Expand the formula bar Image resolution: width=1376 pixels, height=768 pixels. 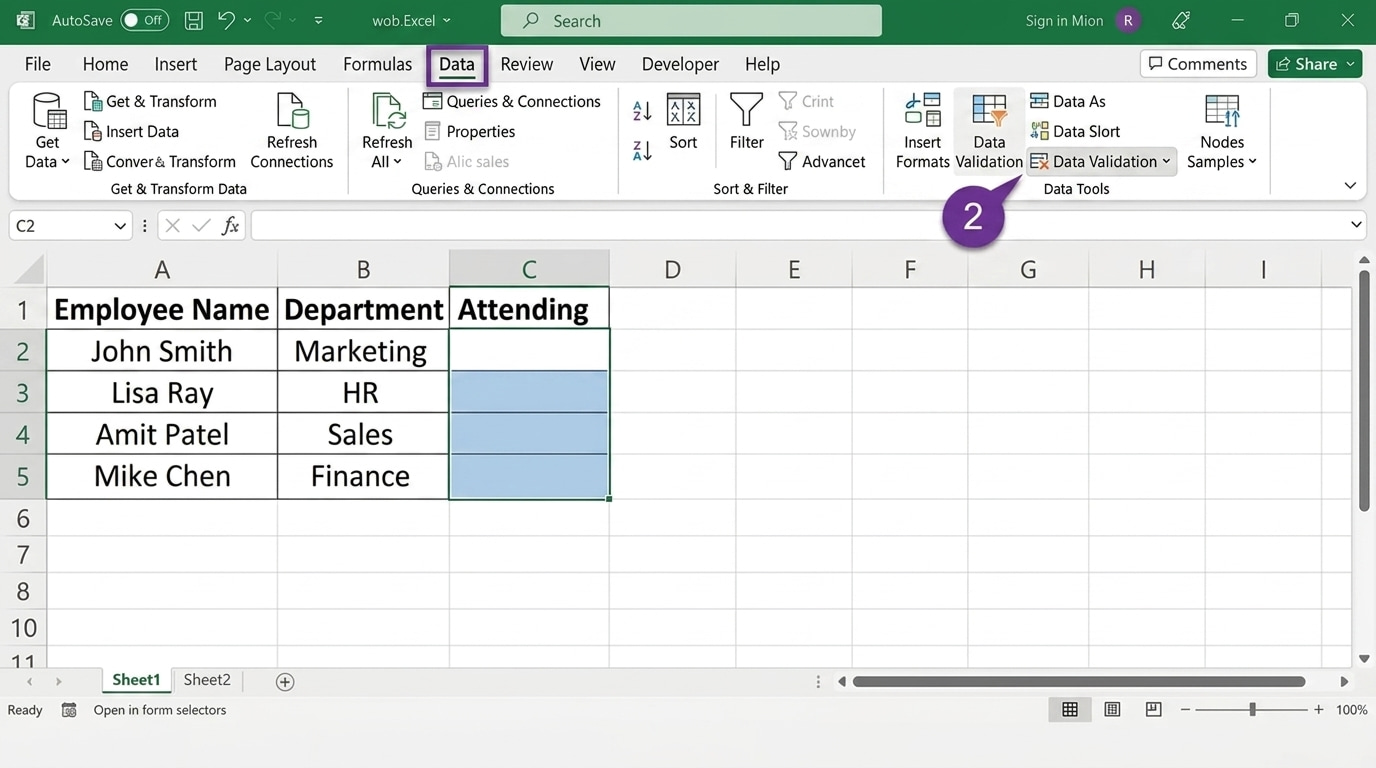tap(1356, 225)
